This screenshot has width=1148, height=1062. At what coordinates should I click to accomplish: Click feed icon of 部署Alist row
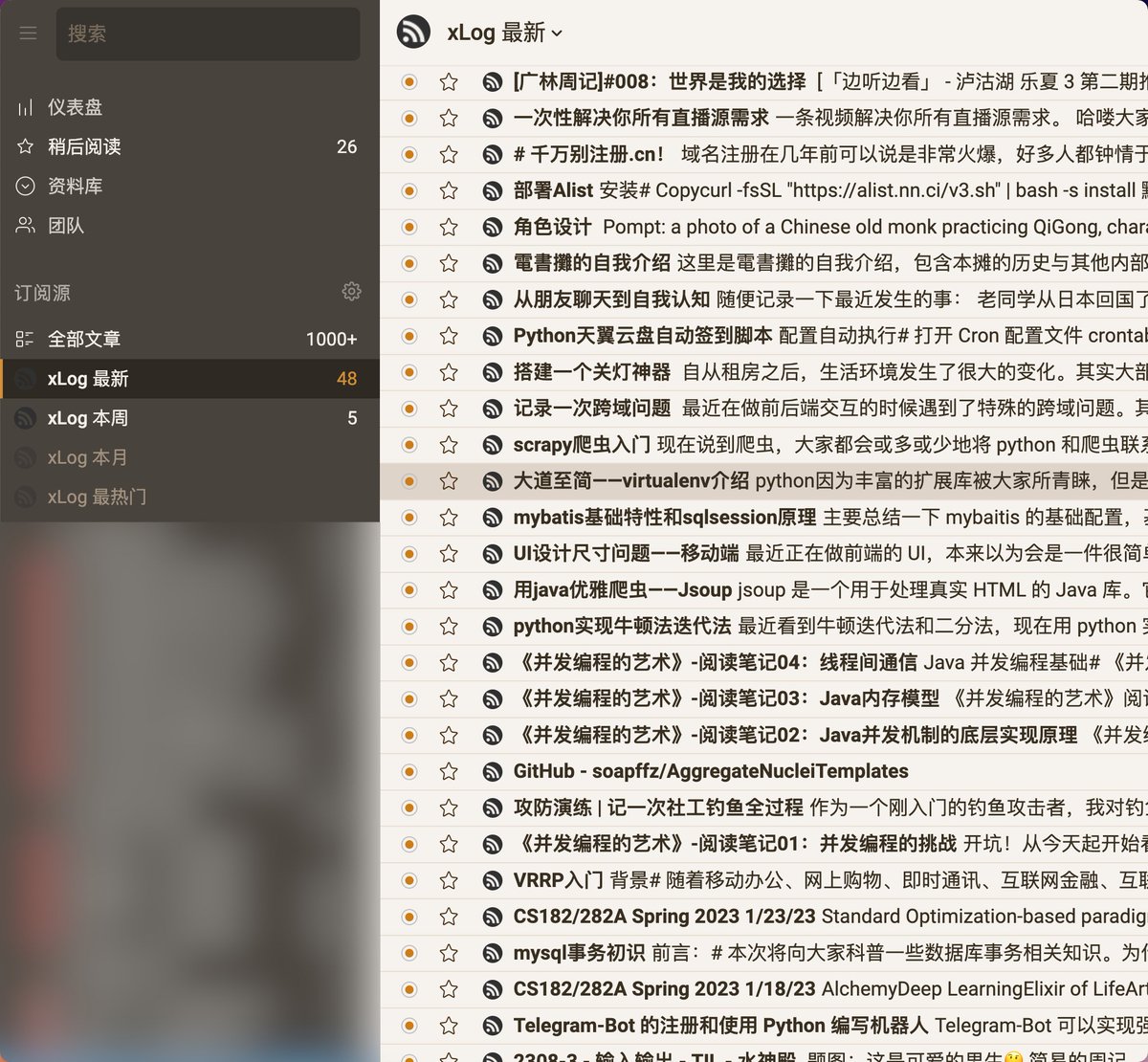click(x=492, y=191)
